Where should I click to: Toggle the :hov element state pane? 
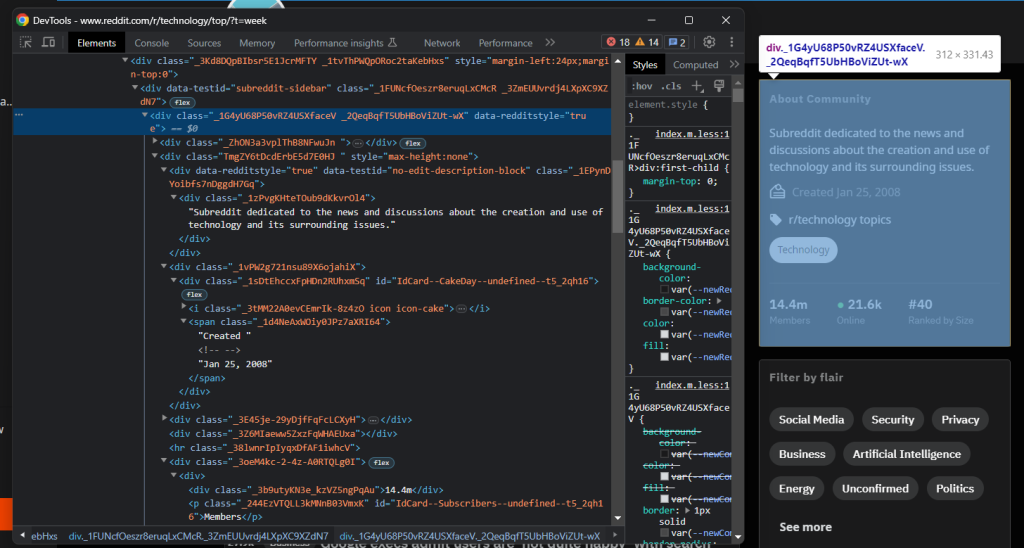(x=644, y=86)
